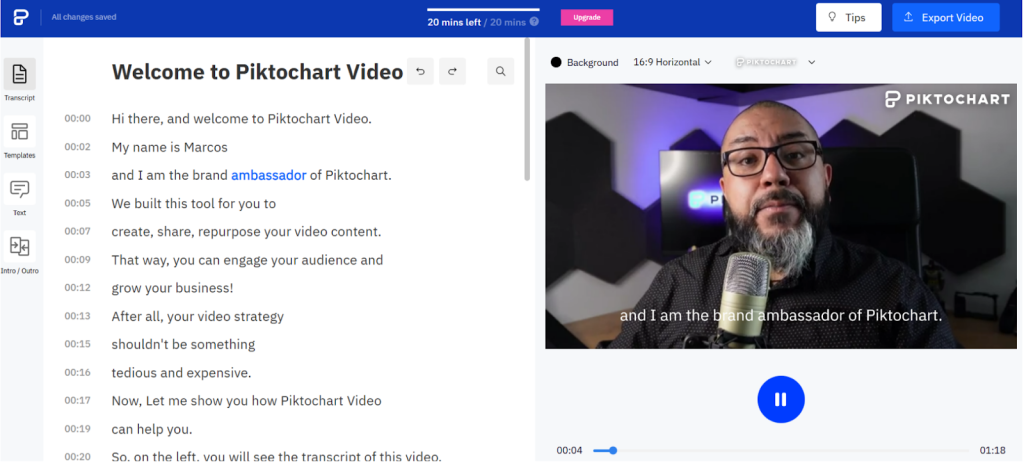Screen dimensions: 1024x463
Task: Click the line 'tedious and expensive.'
Action: coord(182,373)
